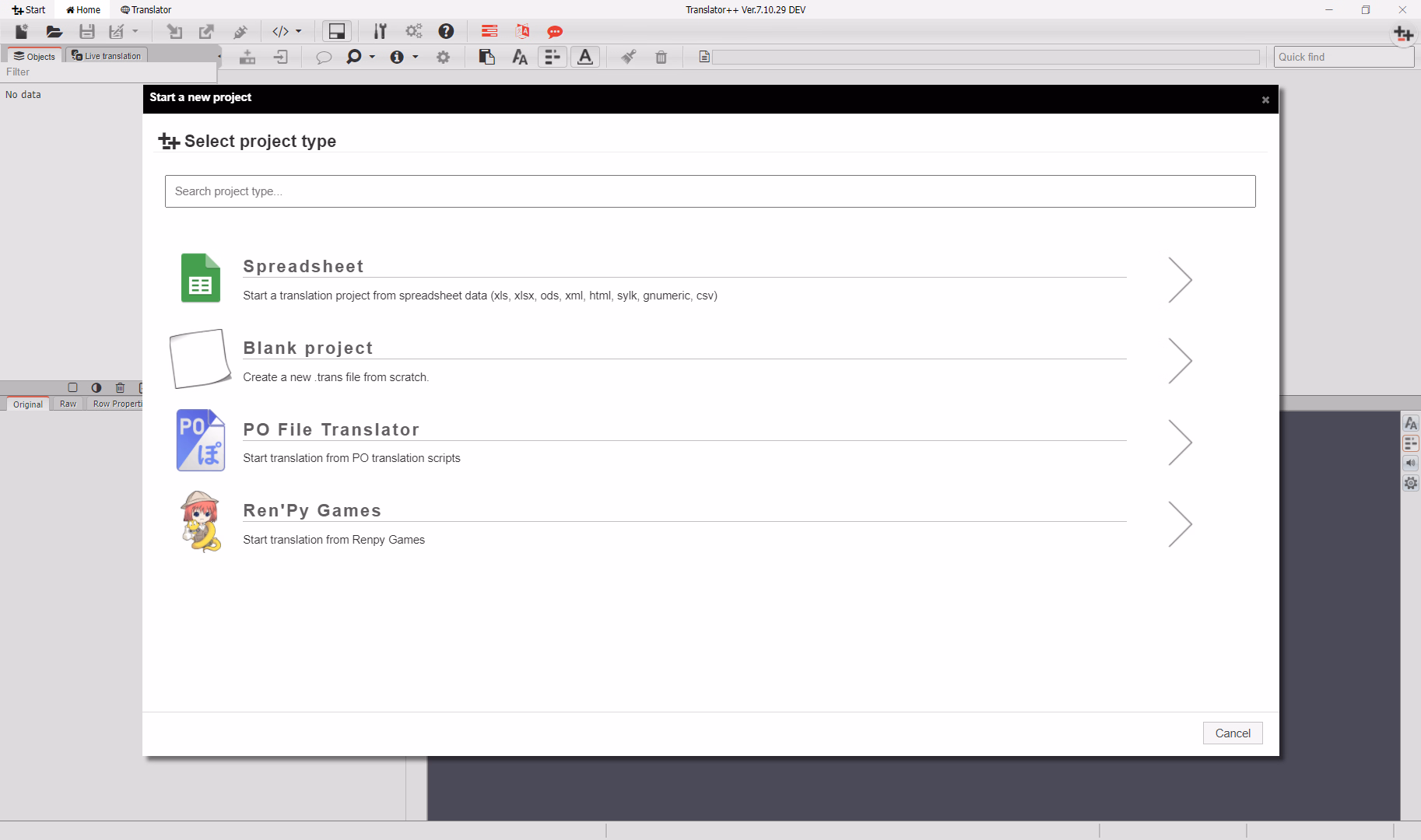Viewport: 1421px width, 840px height.
Task: Click the Translator++ logo icon at top right
Action: 1403,34
